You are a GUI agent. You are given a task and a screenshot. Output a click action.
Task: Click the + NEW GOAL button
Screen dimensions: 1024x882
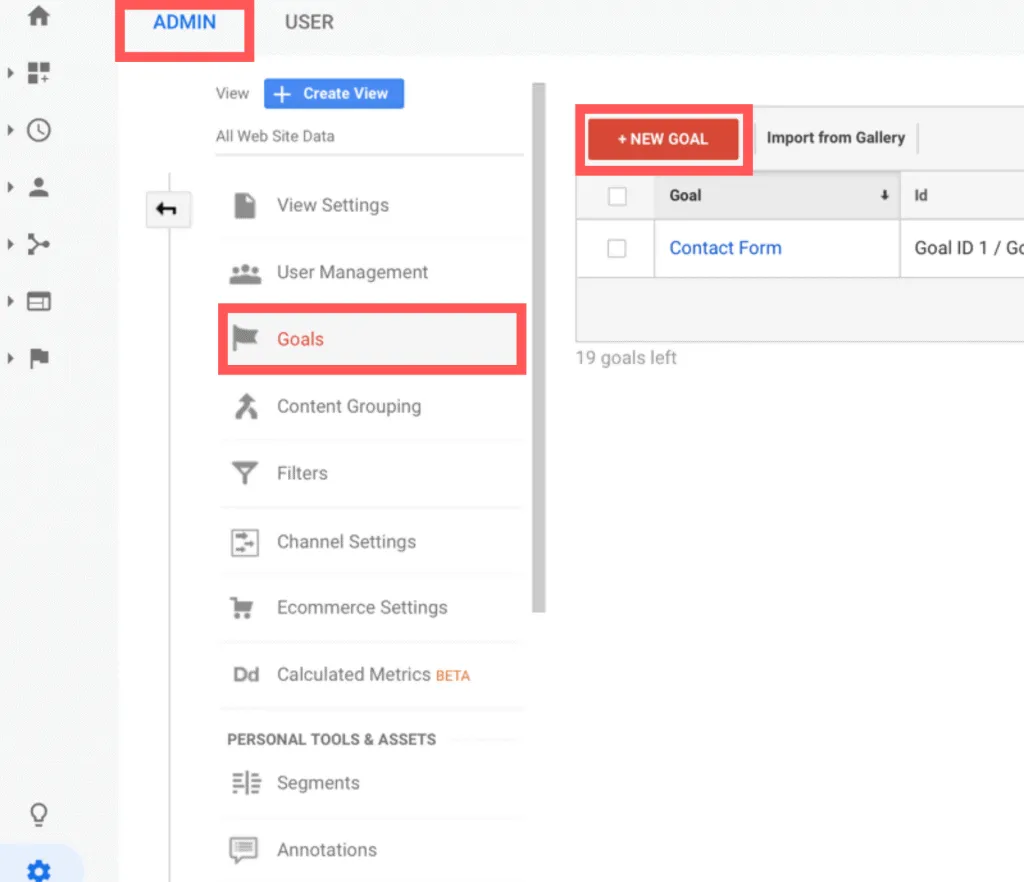pos(663,139)
